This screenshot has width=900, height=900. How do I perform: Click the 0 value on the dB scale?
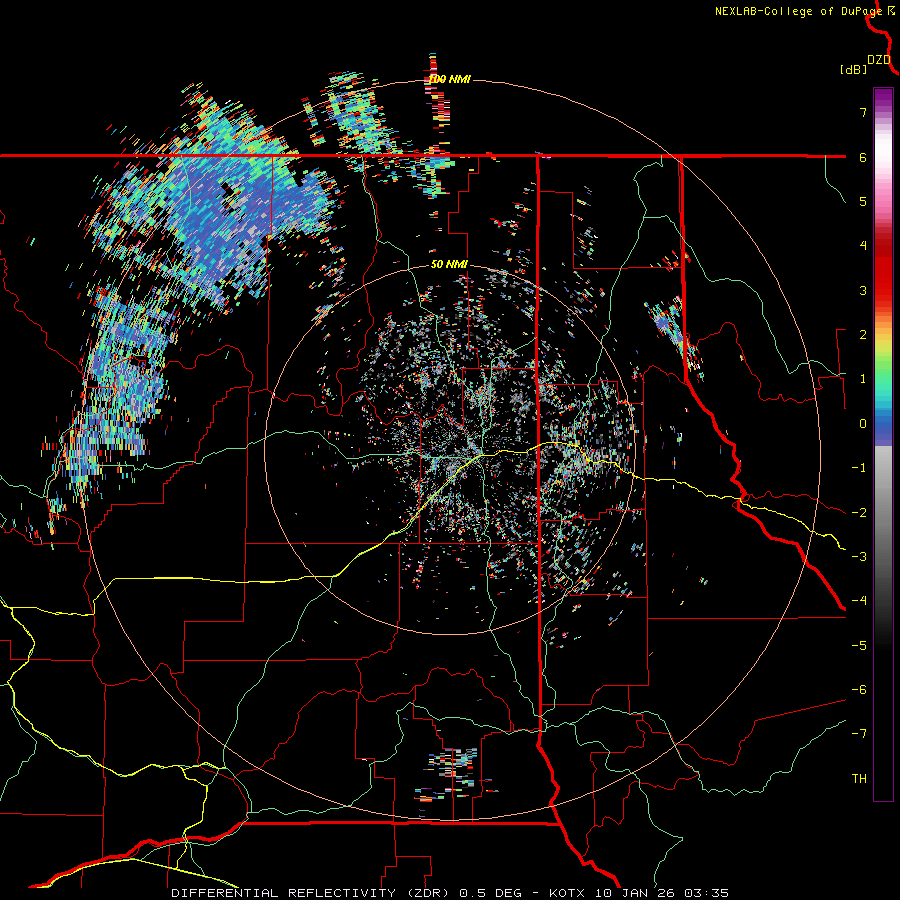pyautogui.click(x=863, y=424)
